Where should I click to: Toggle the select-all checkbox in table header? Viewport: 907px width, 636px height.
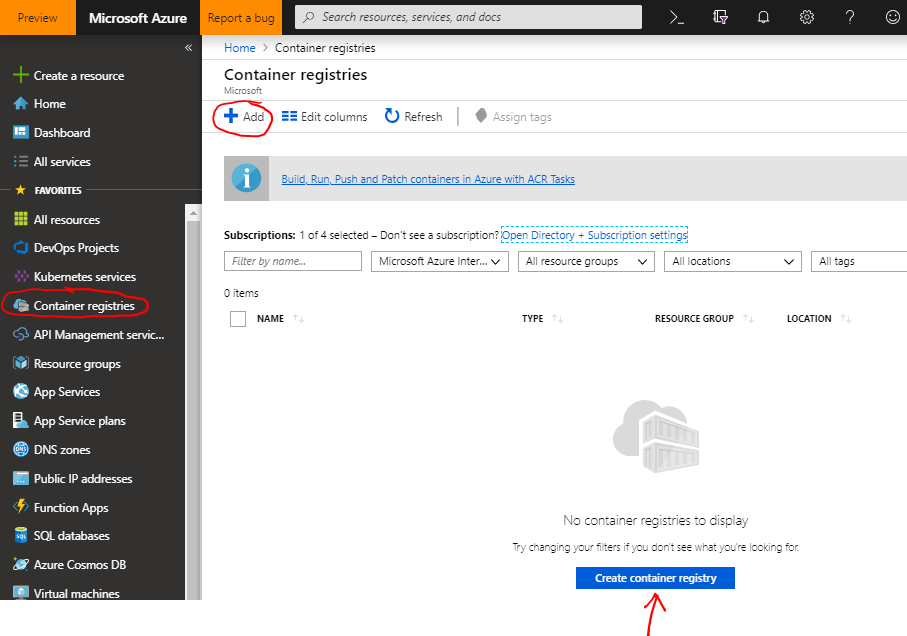[238, 319]
